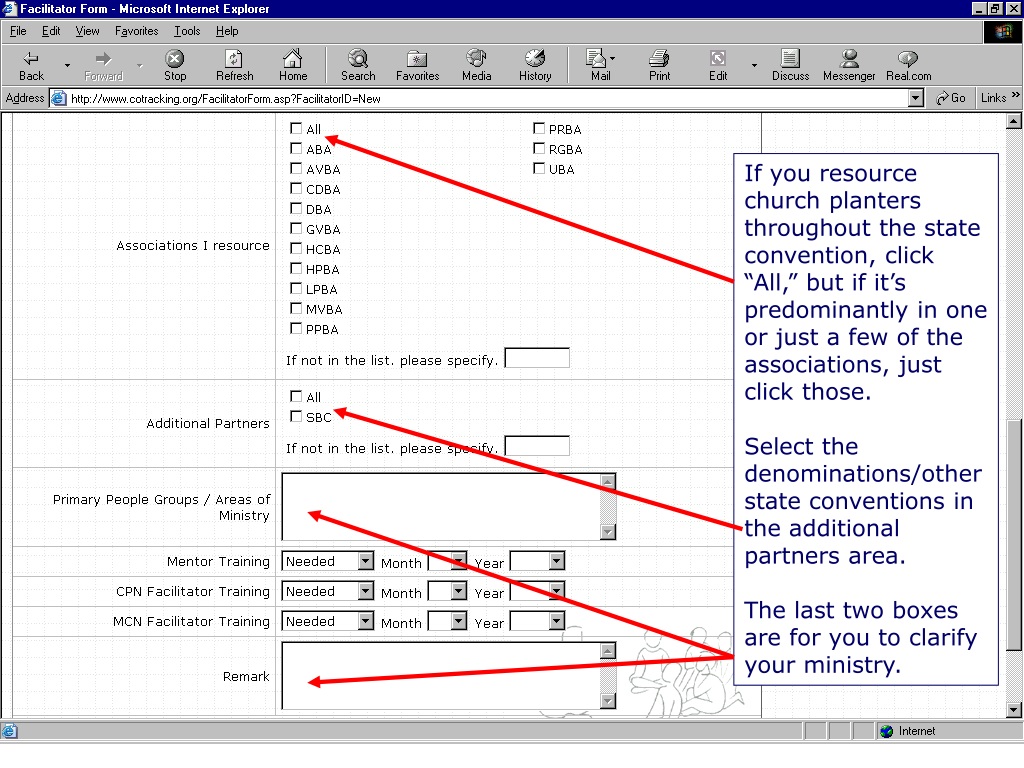Click Internet zone globe in status bar
This screenshot has width=1024, height=768.
(886, 731)
